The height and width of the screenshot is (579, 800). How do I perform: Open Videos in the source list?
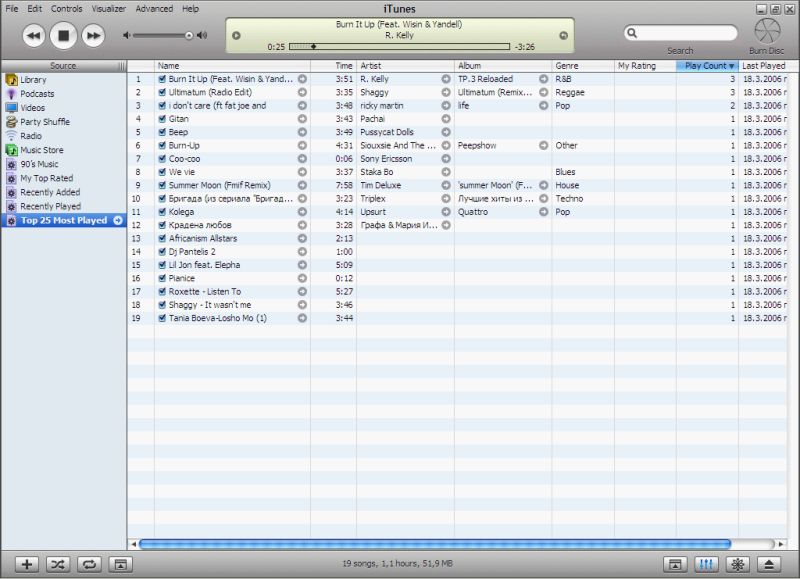pos(32,108)
